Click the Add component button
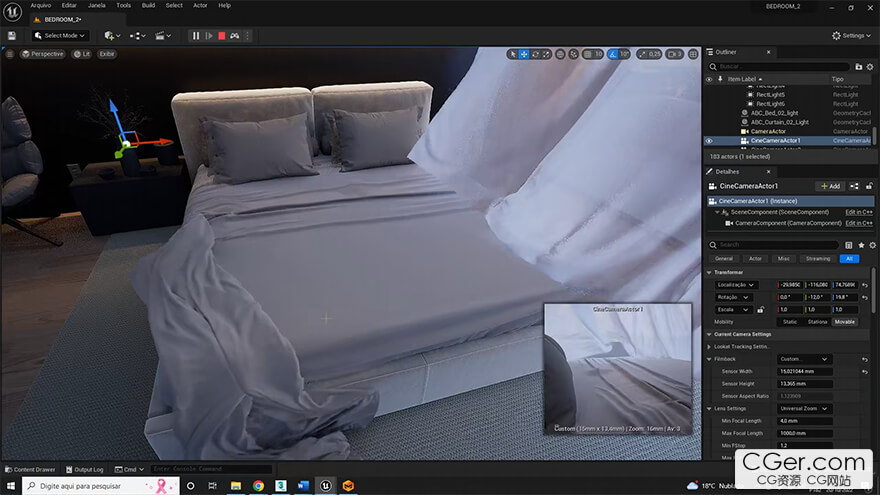Image resolution: width=880 pixels, height=495 pixels. tap(830, 186)
